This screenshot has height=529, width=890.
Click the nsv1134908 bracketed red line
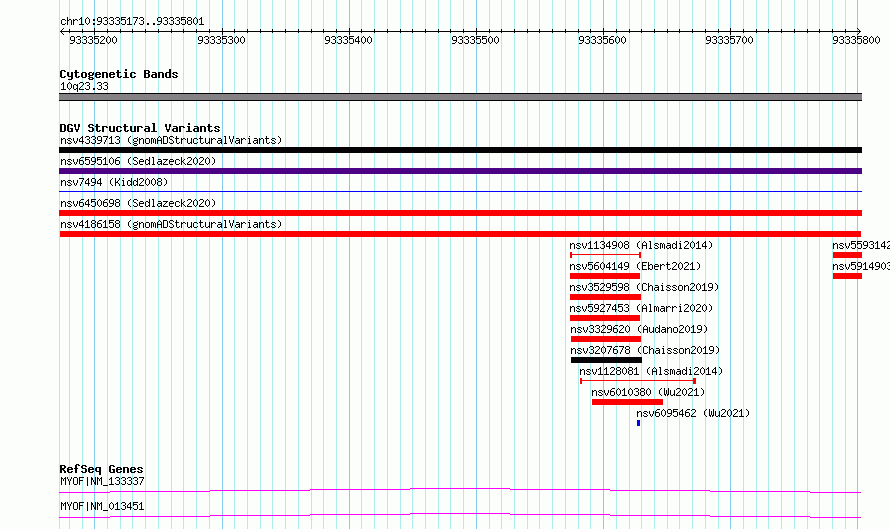pyautogui.click(x=605, y=255)
